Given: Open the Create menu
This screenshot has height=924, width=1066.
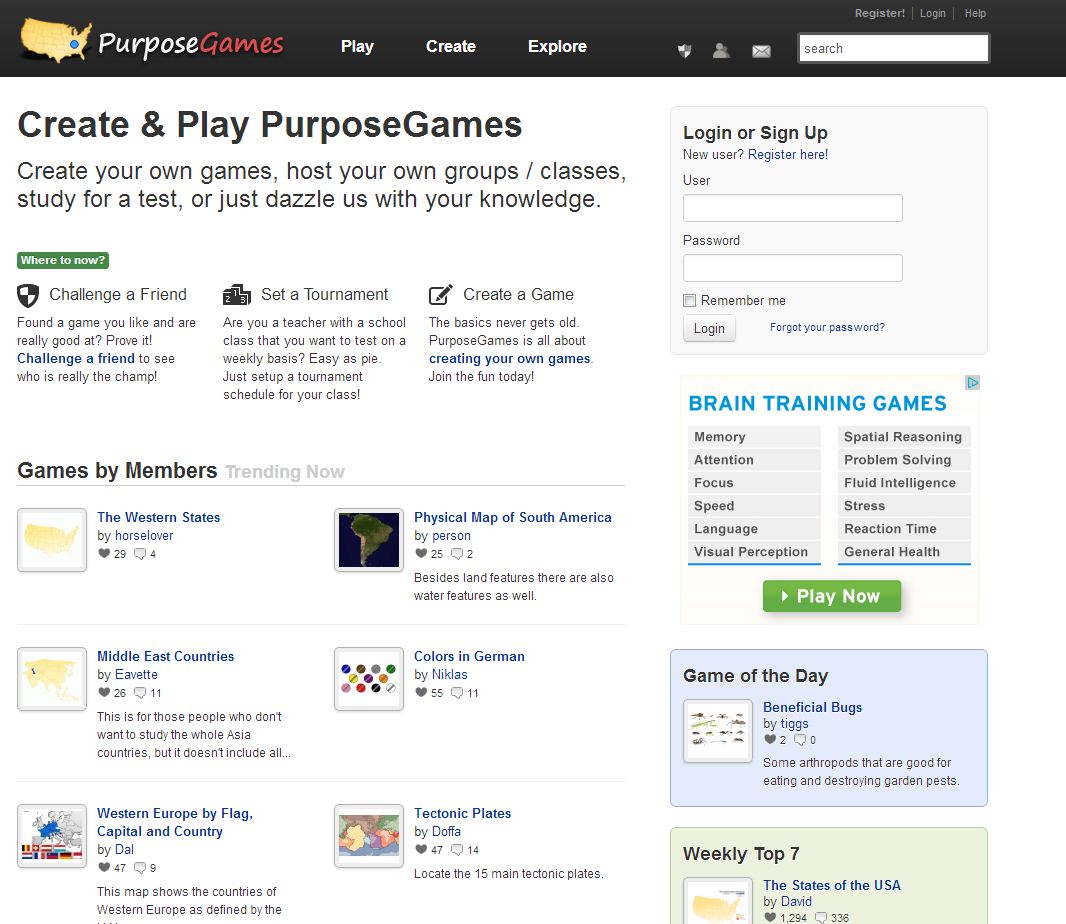Looking at the screenshot, I should pos(451,46).
